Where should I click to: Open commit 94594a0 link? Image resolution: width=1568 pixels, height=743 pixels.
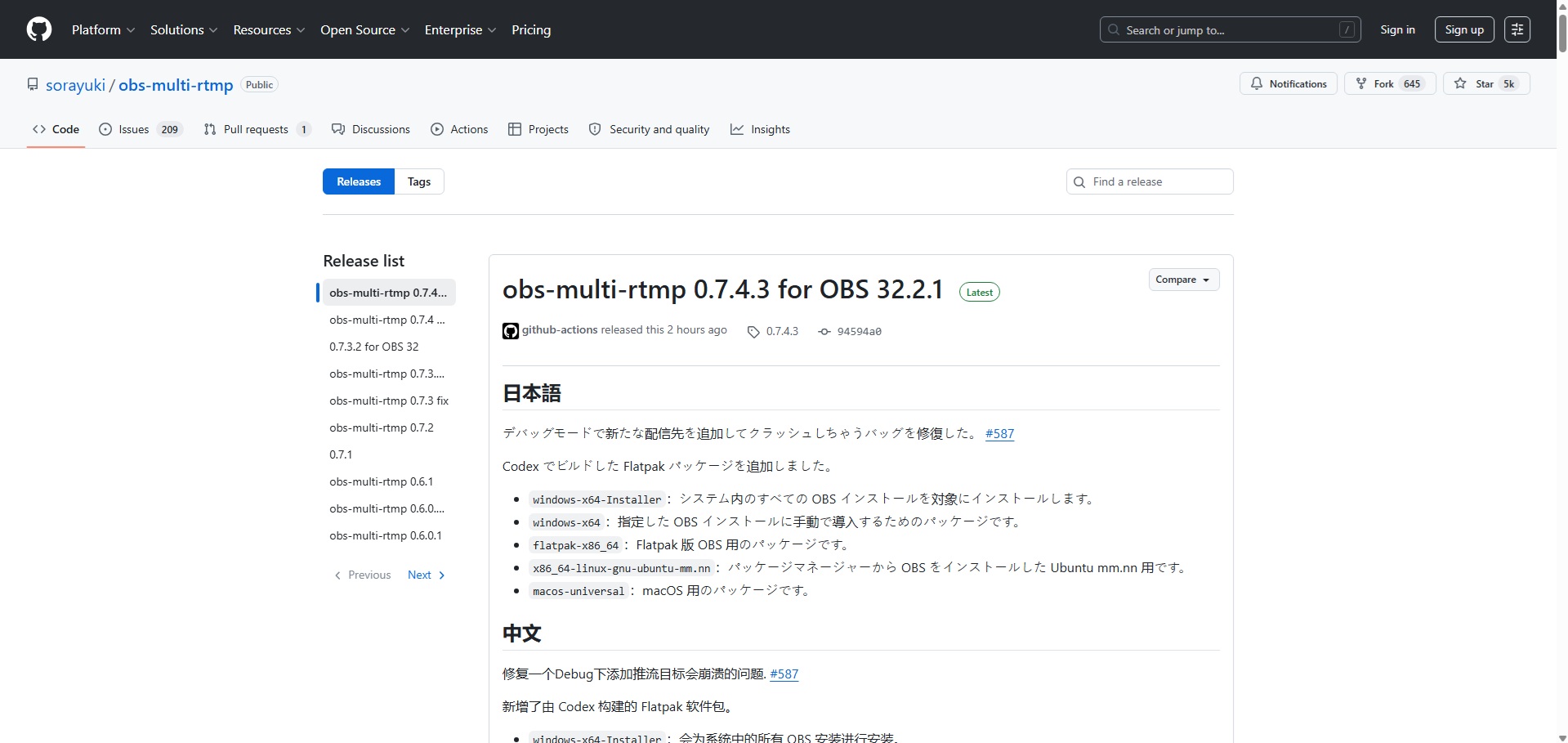coord(859,331)
